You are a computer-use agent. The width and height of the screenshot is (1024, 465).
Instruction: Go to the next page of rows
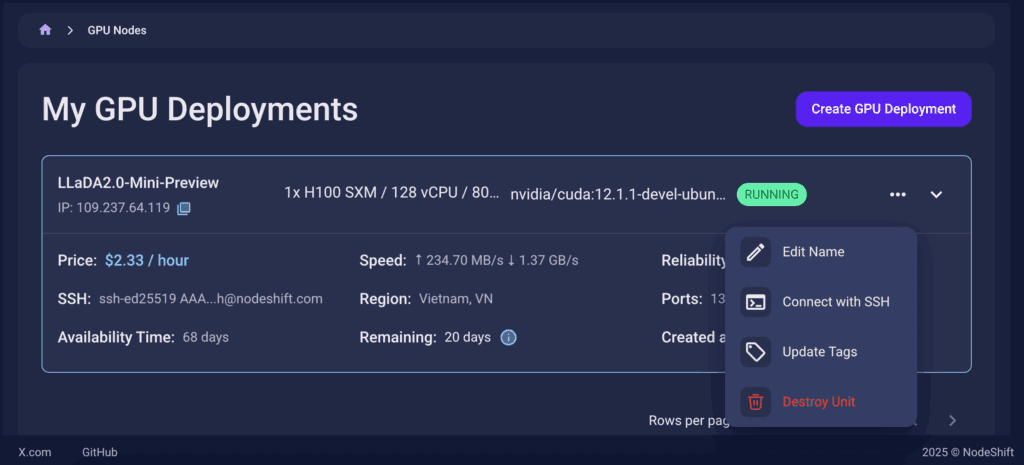(953, 421)
